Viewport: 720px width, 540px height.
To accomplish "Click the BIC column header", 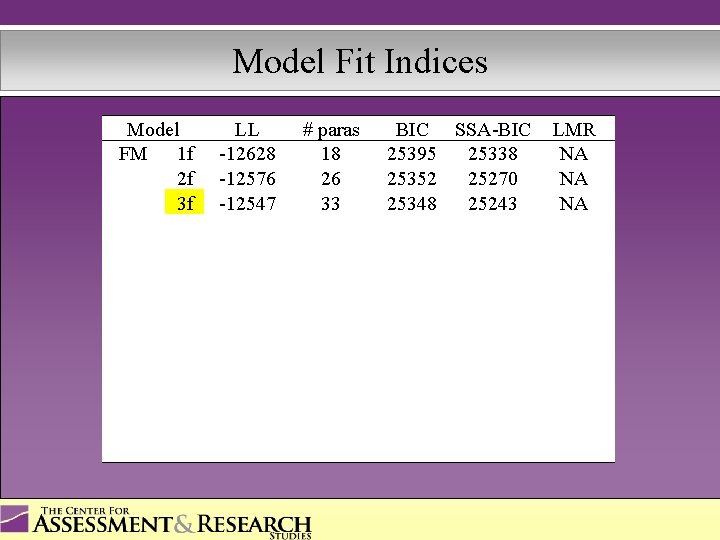I will pyautogui.click(x=412, y=129).
